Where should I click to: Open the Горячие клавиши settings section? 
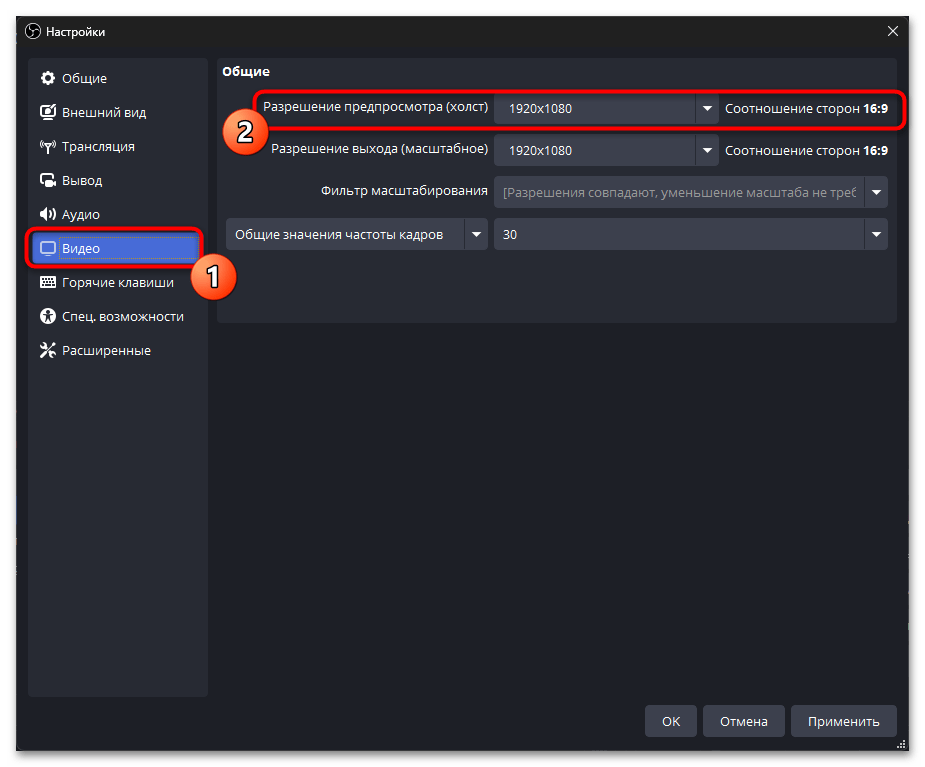click(x=117, y=283)
